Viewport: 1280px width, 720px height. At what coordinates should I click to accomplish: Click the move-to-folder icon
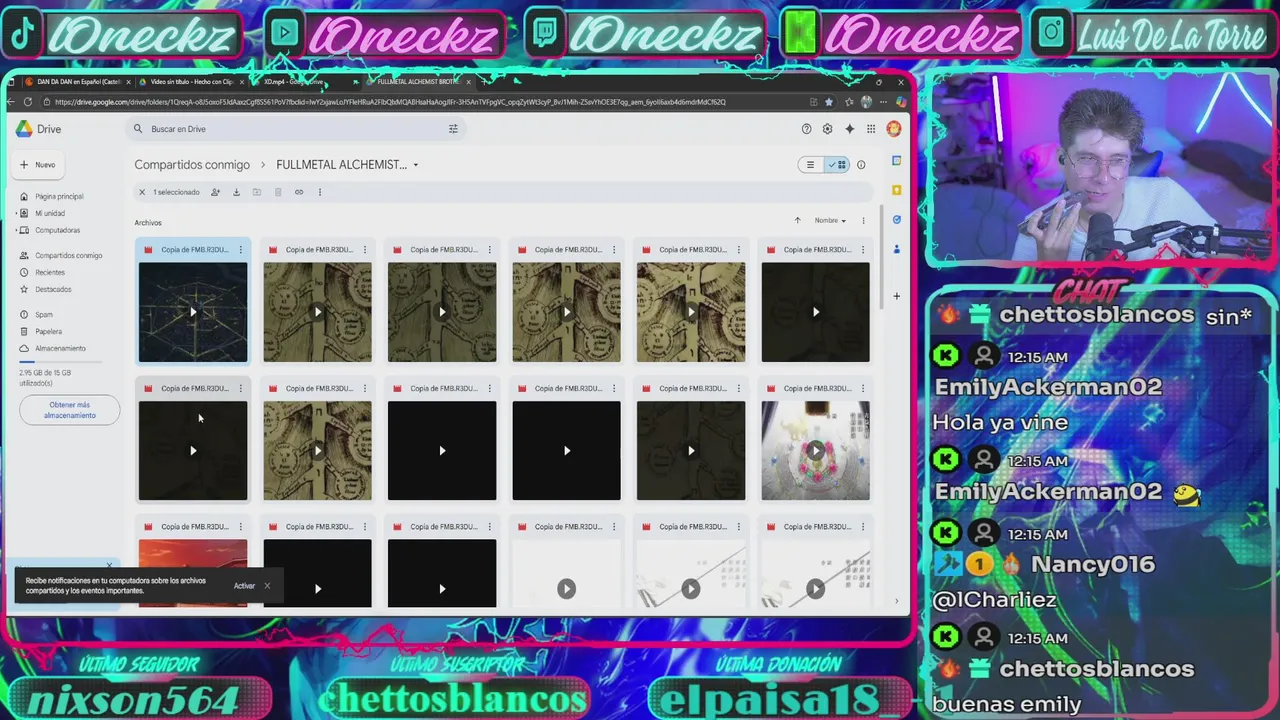pos(257,192)
